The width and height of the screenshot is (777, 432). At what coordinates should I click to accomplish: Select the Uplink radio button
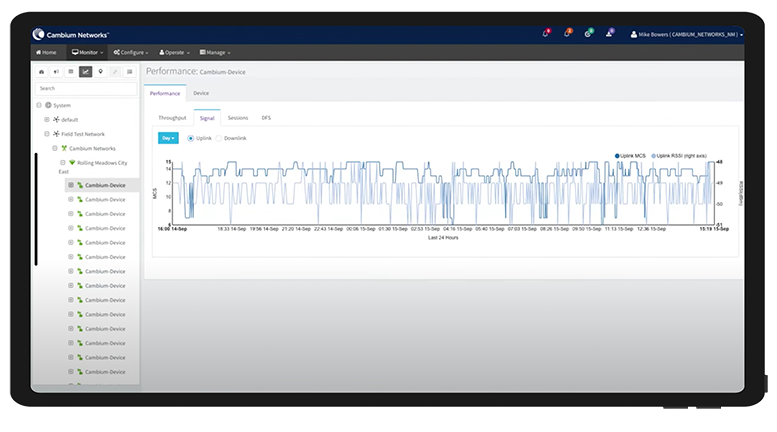pos(191,138)
